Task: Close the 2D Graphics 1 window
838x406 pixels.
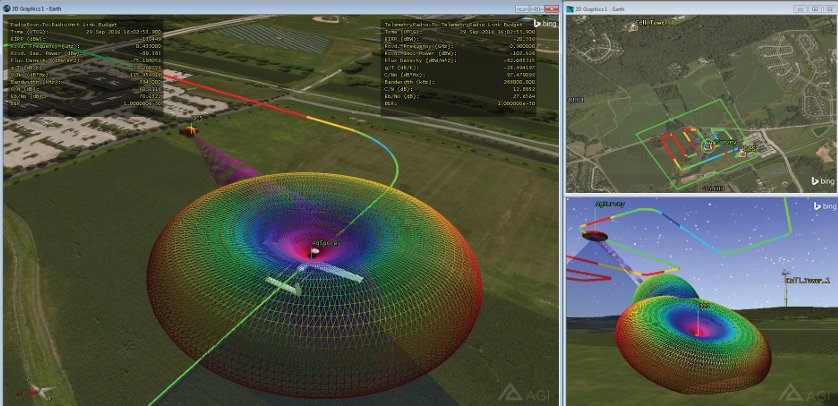Action: [x=828, y=9]
